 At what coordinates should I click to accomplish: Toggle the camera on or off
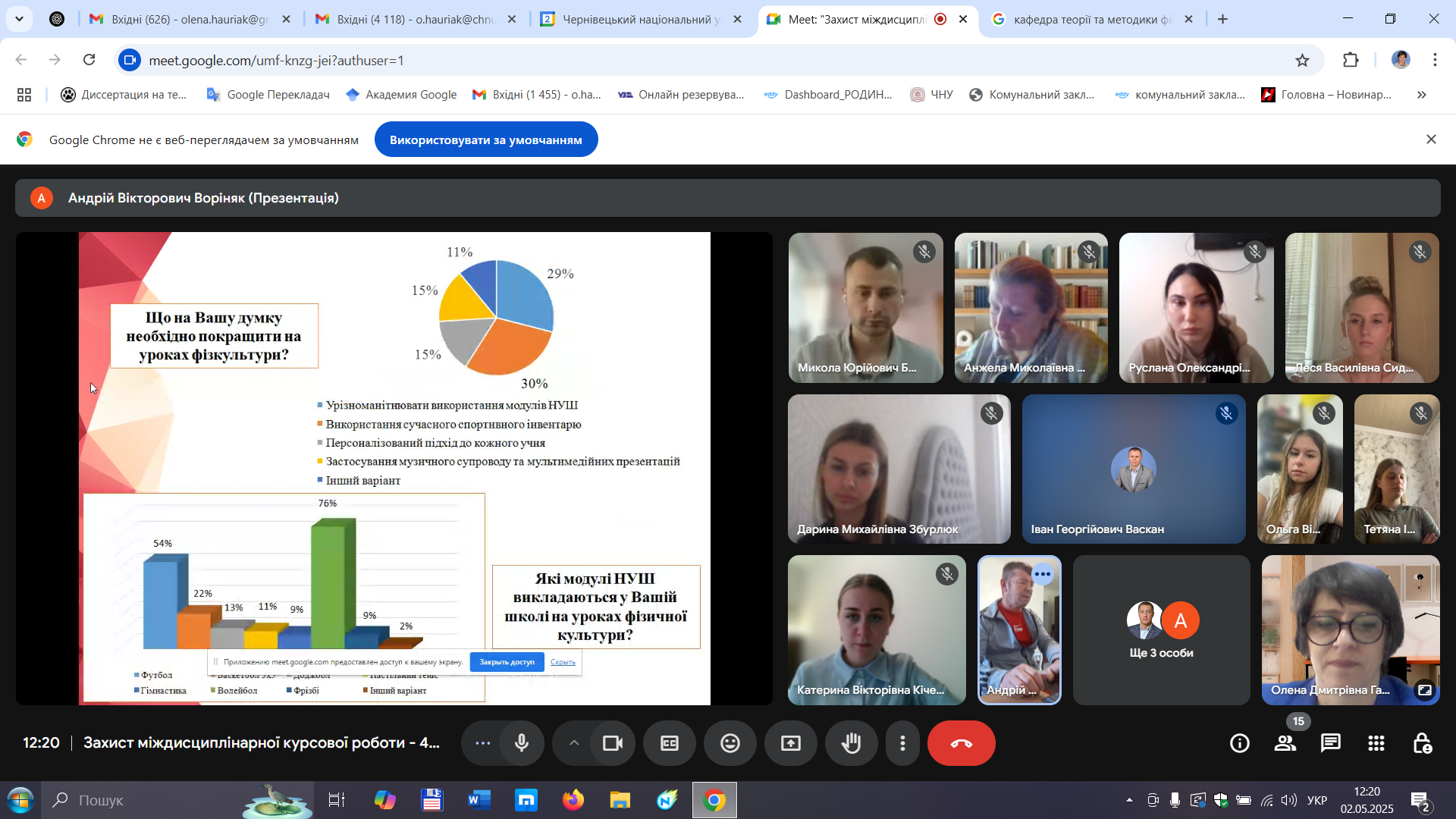[x=612, y=743]
